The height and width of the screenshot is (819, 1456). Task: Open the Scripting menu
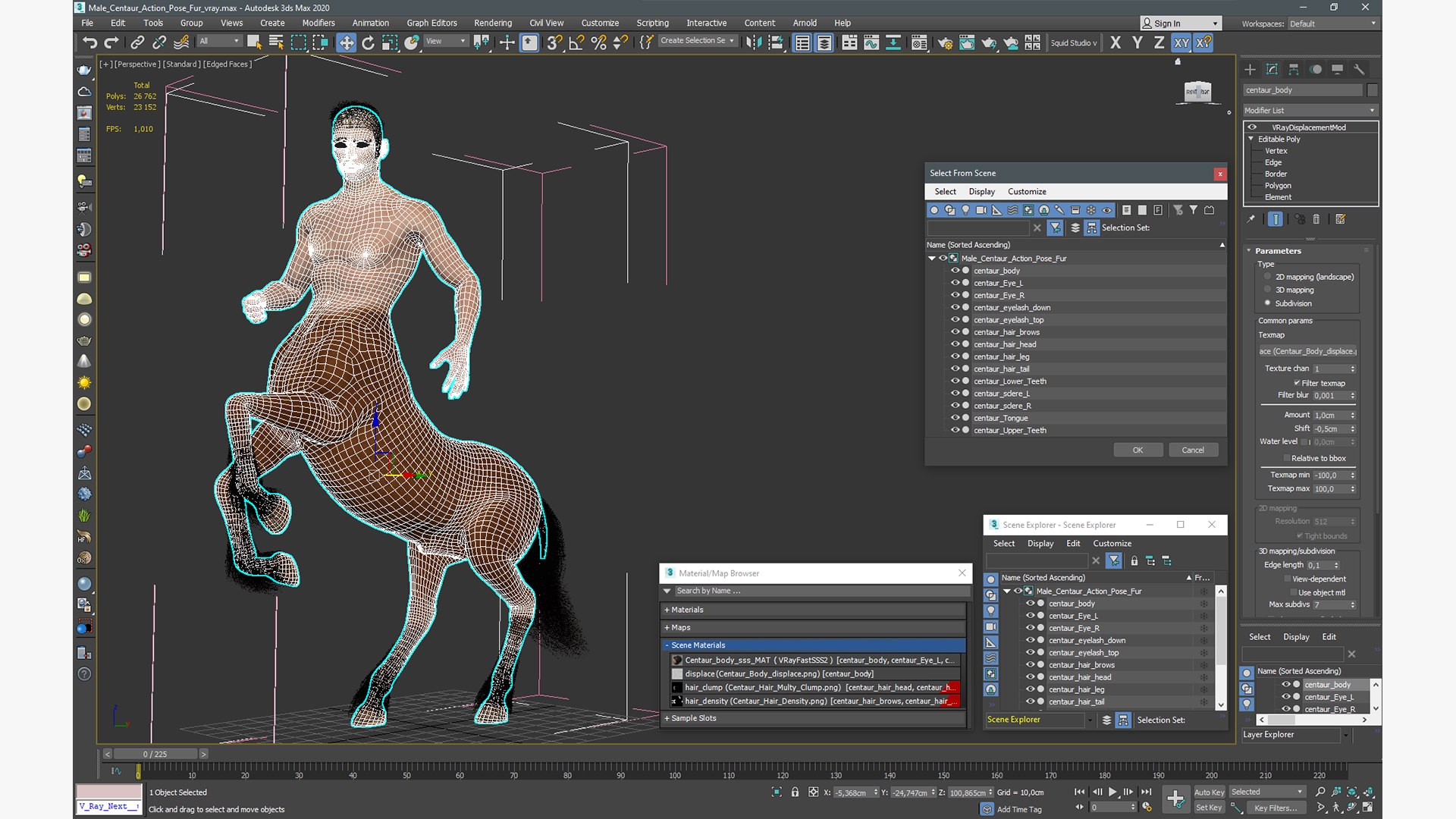click(652, 23)
